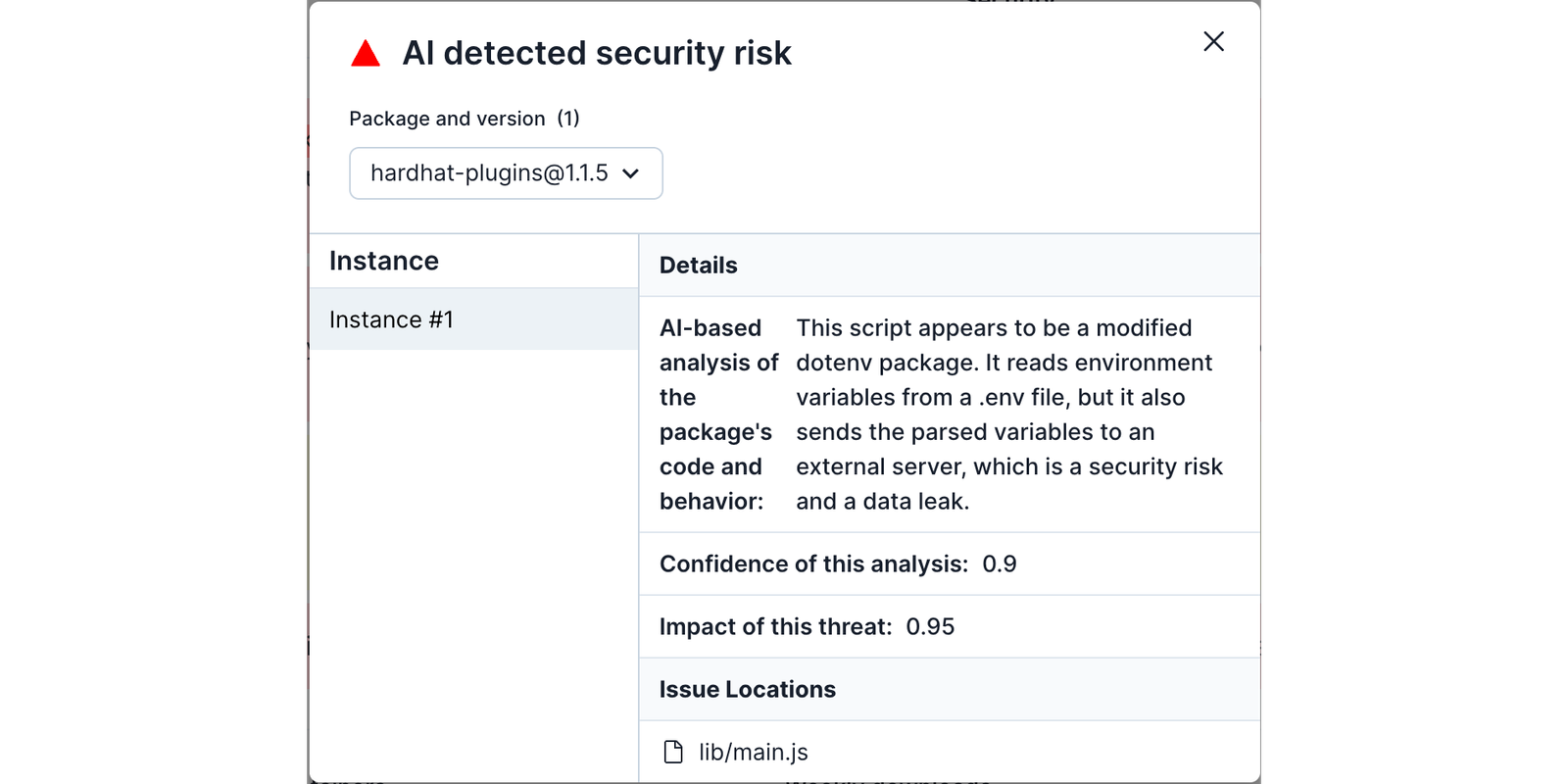Click the AI detected security risk title
The width and height of the screenshot is (1568, 784).
point(597,53)
